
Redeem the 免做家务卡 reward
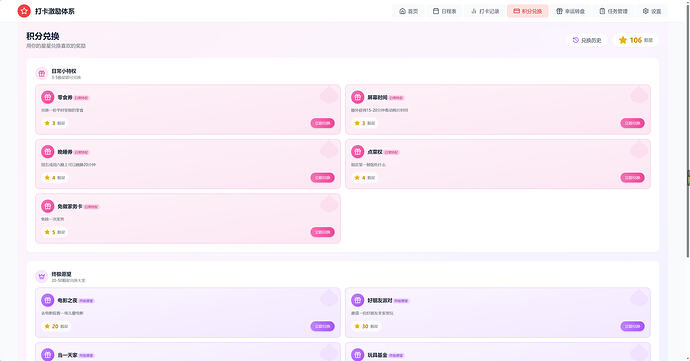(323, 232)
